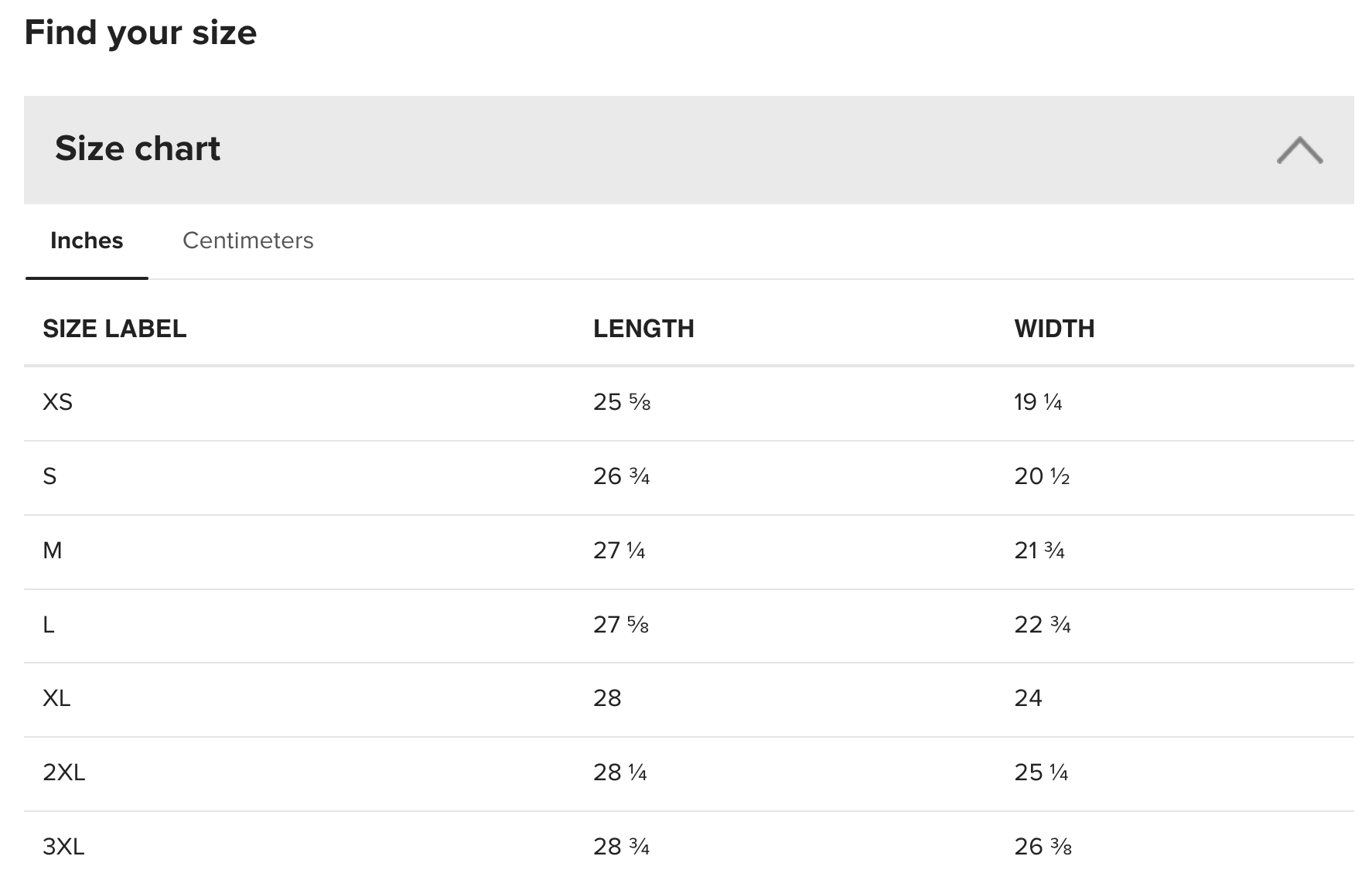
Task: Click the WIDTH column header
Action: (1054, 329)
